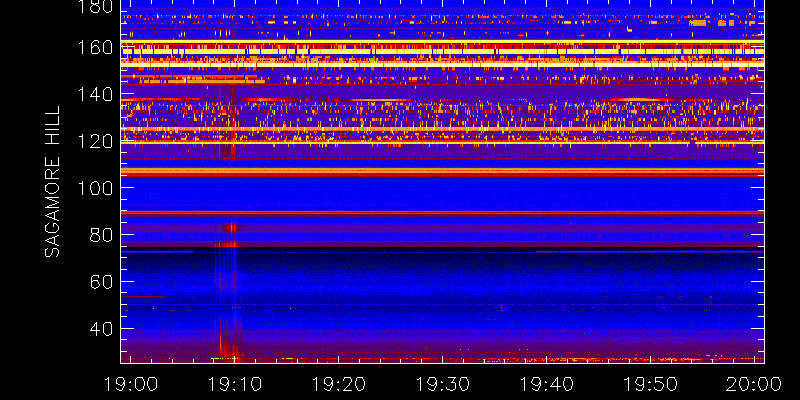The image size is (800, 400).
Task: Click the 120 frequency axis label
Action: [95, 141]
